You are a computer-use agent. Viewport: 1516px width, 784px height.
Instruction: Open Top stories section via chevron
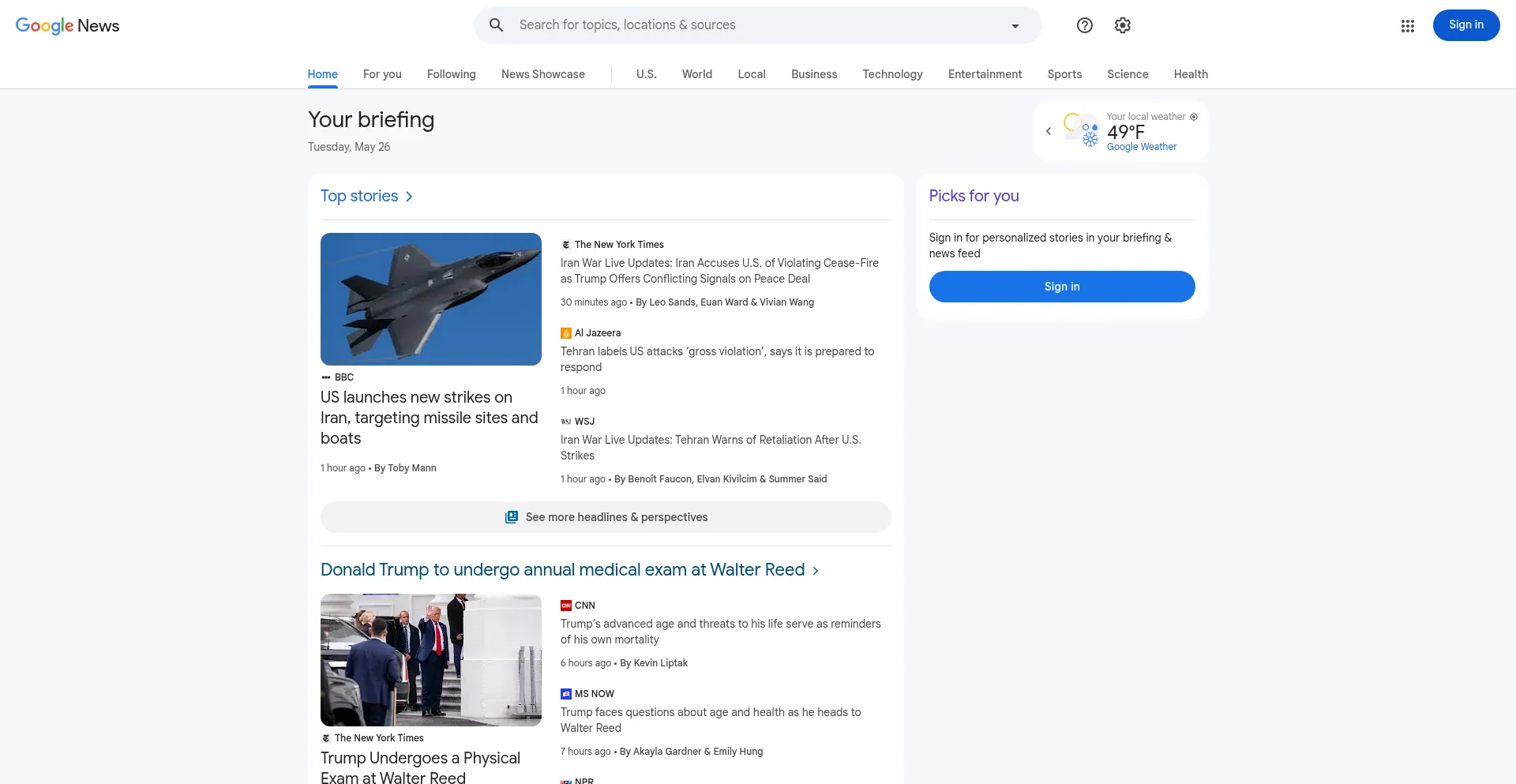[409, 197]
